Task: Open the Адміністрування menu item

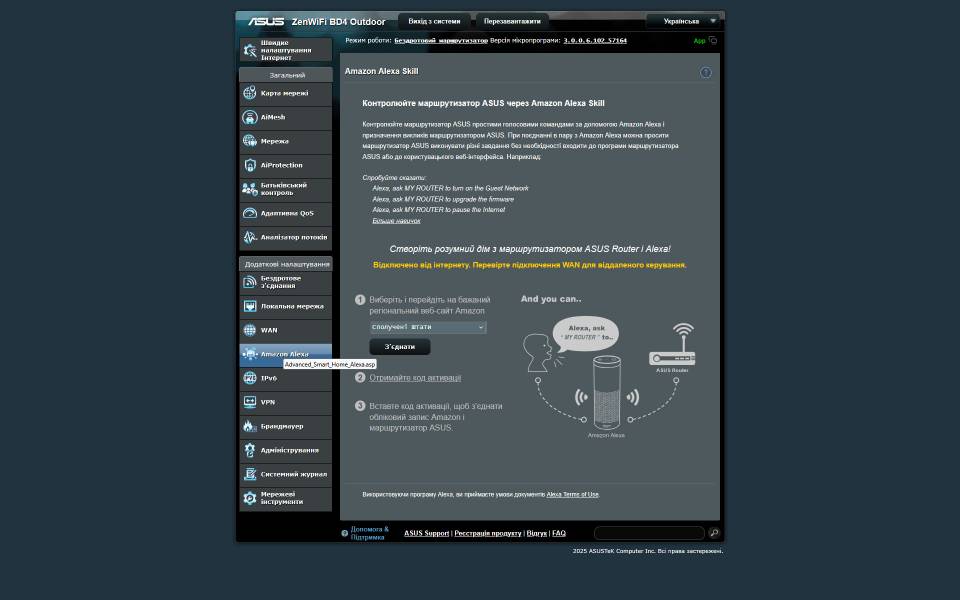Action: point(289,450)
